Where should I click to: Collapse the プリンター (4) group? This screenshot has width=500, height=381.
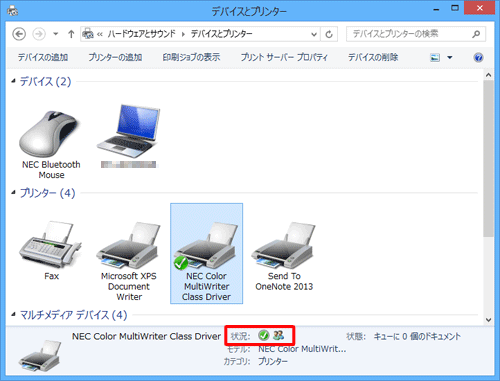[13, 192]
